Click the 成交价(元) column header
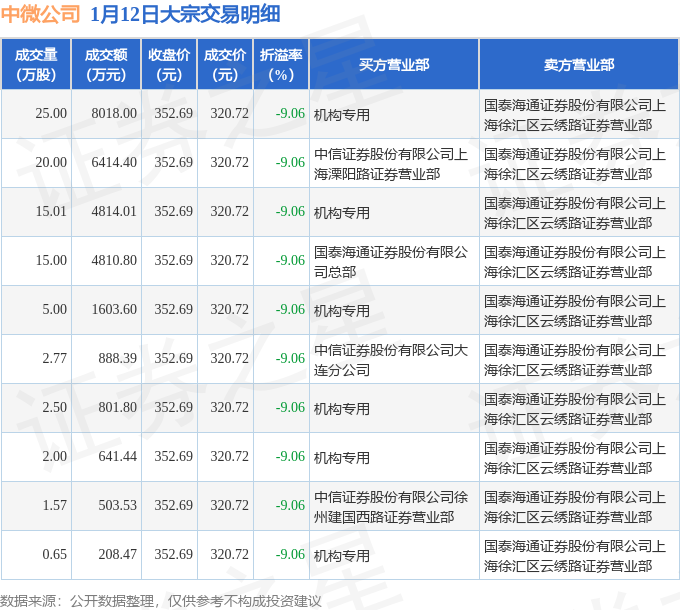680x610 pixels. (225, 65)
